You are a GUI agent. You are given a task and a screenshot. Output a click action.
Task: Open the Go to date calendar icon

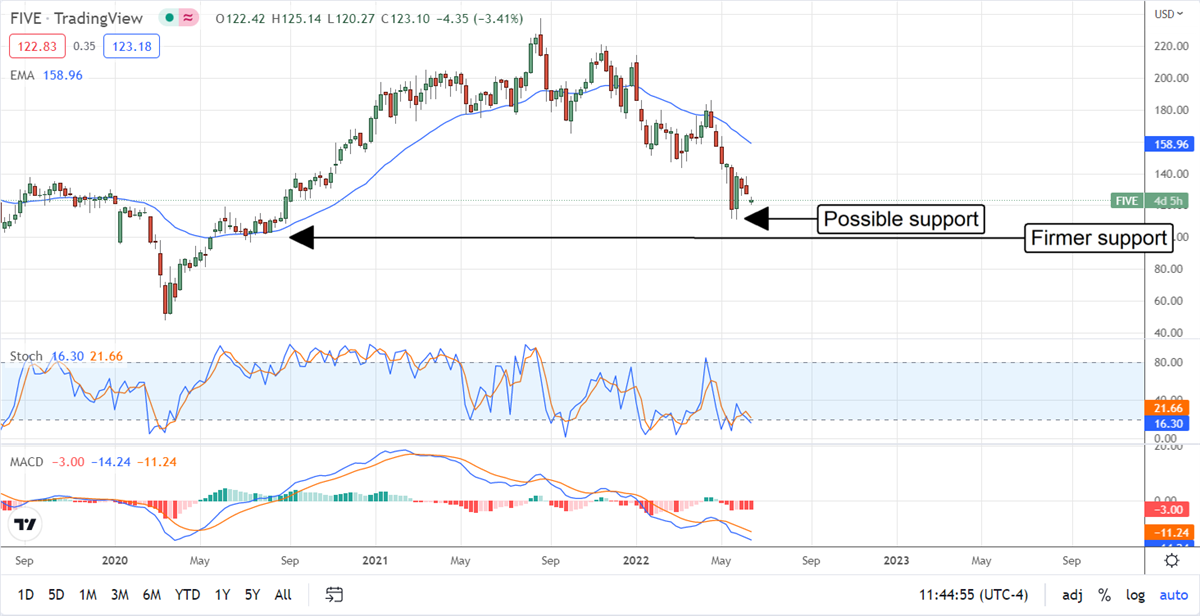[335, 595]
